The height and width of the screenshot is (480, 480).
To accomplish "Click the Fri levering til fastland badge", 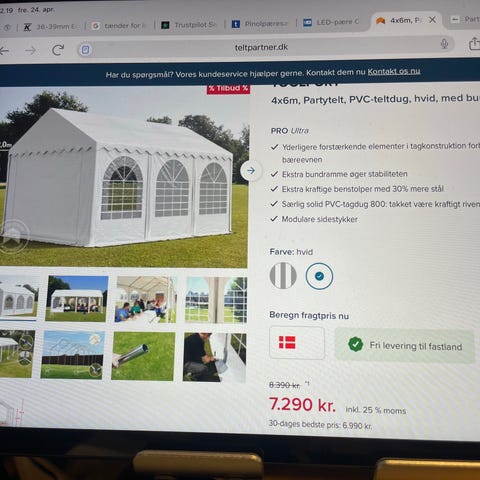I will tap(404, 345).
